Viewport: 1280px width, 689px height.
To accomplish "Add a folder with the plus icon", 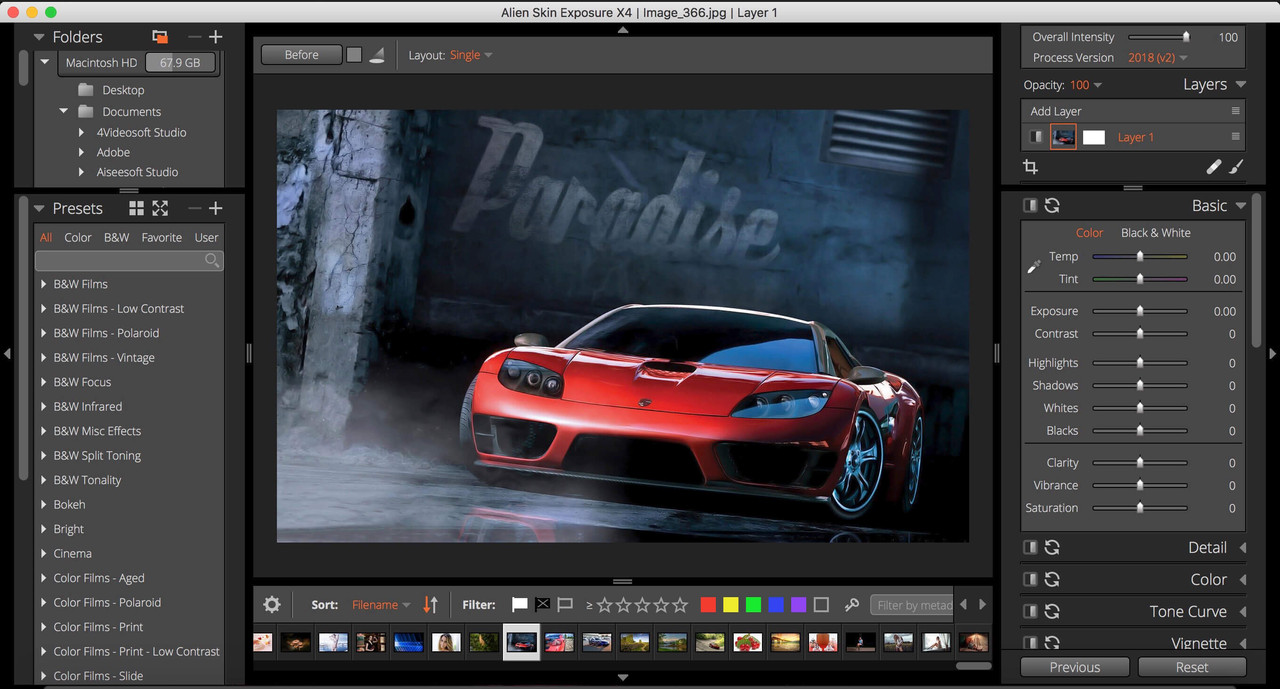I will point(215,37).
